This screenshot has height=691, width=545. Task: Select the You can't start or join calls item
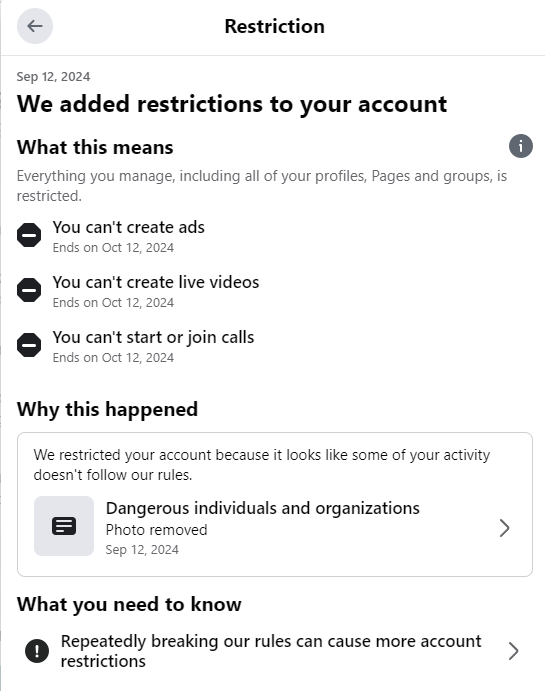pyautogui.click(x=136, y=346)
